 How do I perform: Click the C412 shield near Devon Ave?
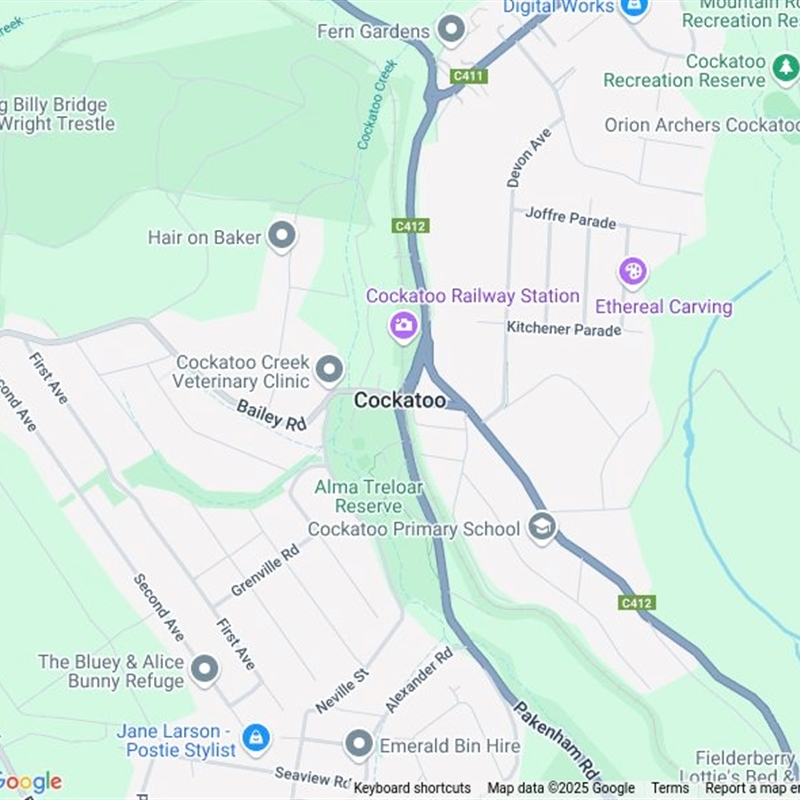[410, 226]
